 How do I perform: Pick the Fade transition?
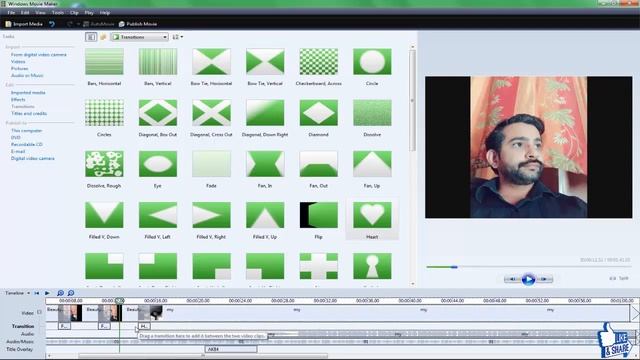(211, 164)
